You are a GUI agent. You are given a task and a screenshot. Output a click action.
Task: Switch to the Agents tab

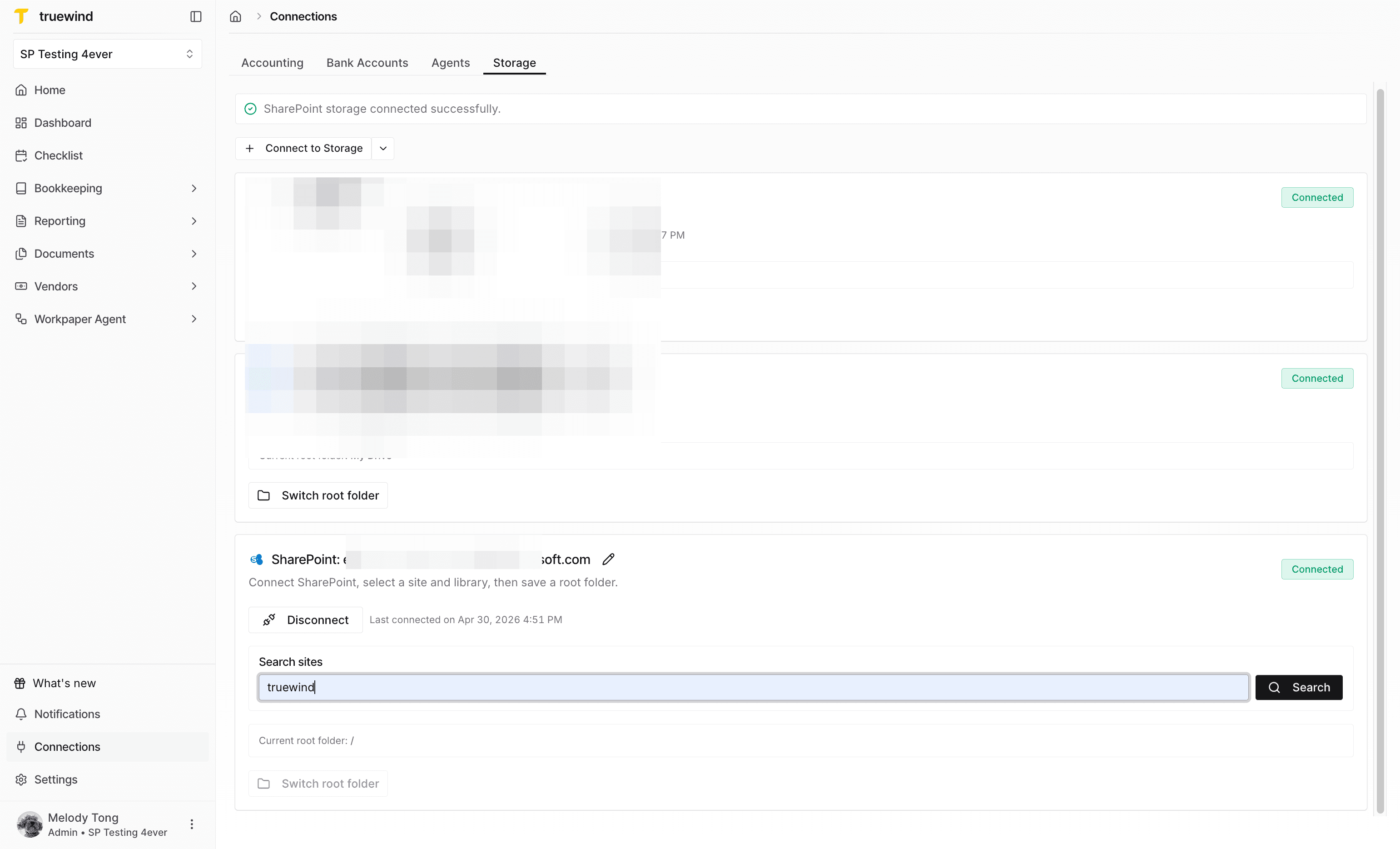[451, 63]
